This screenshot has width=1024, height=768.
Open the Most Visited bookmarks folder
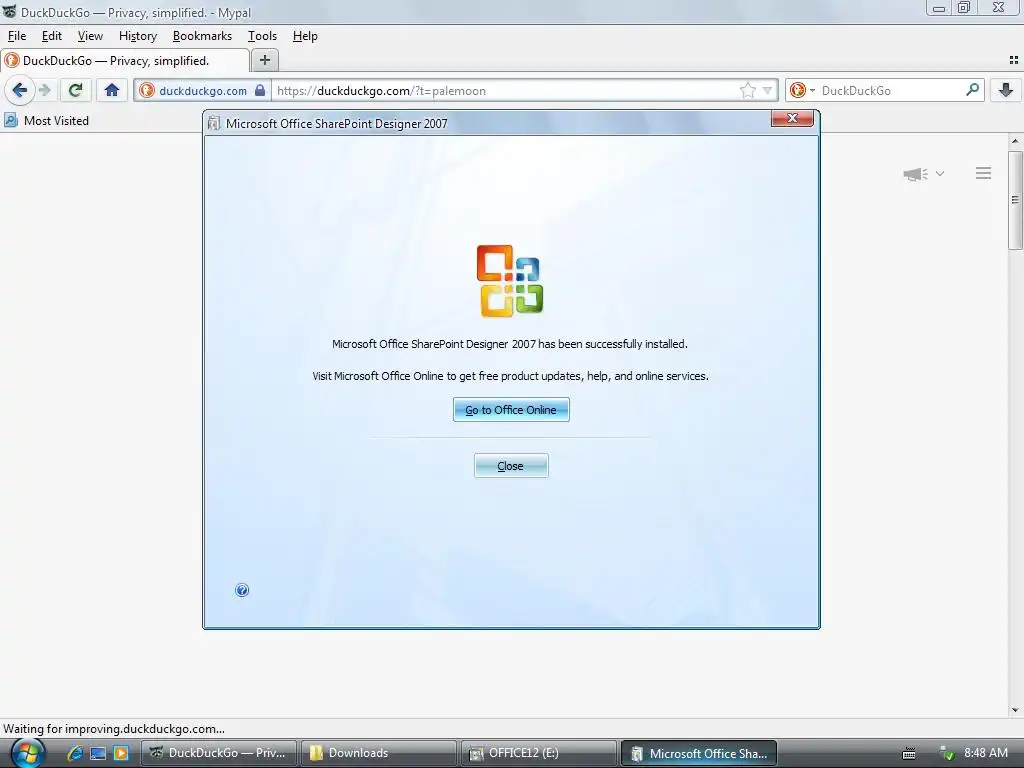tap(46, 121)
